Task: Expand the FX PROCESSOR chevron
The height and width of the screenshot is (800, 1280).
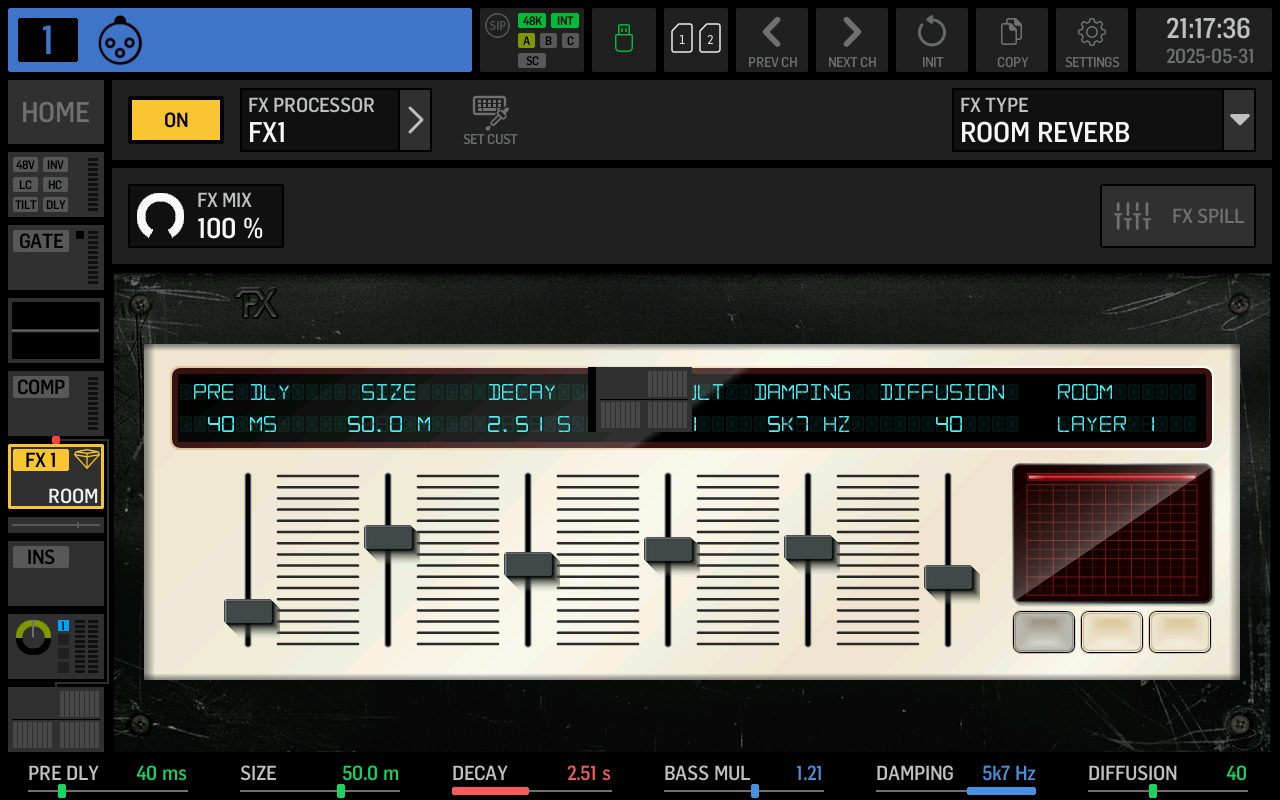Action: (415, 120)
